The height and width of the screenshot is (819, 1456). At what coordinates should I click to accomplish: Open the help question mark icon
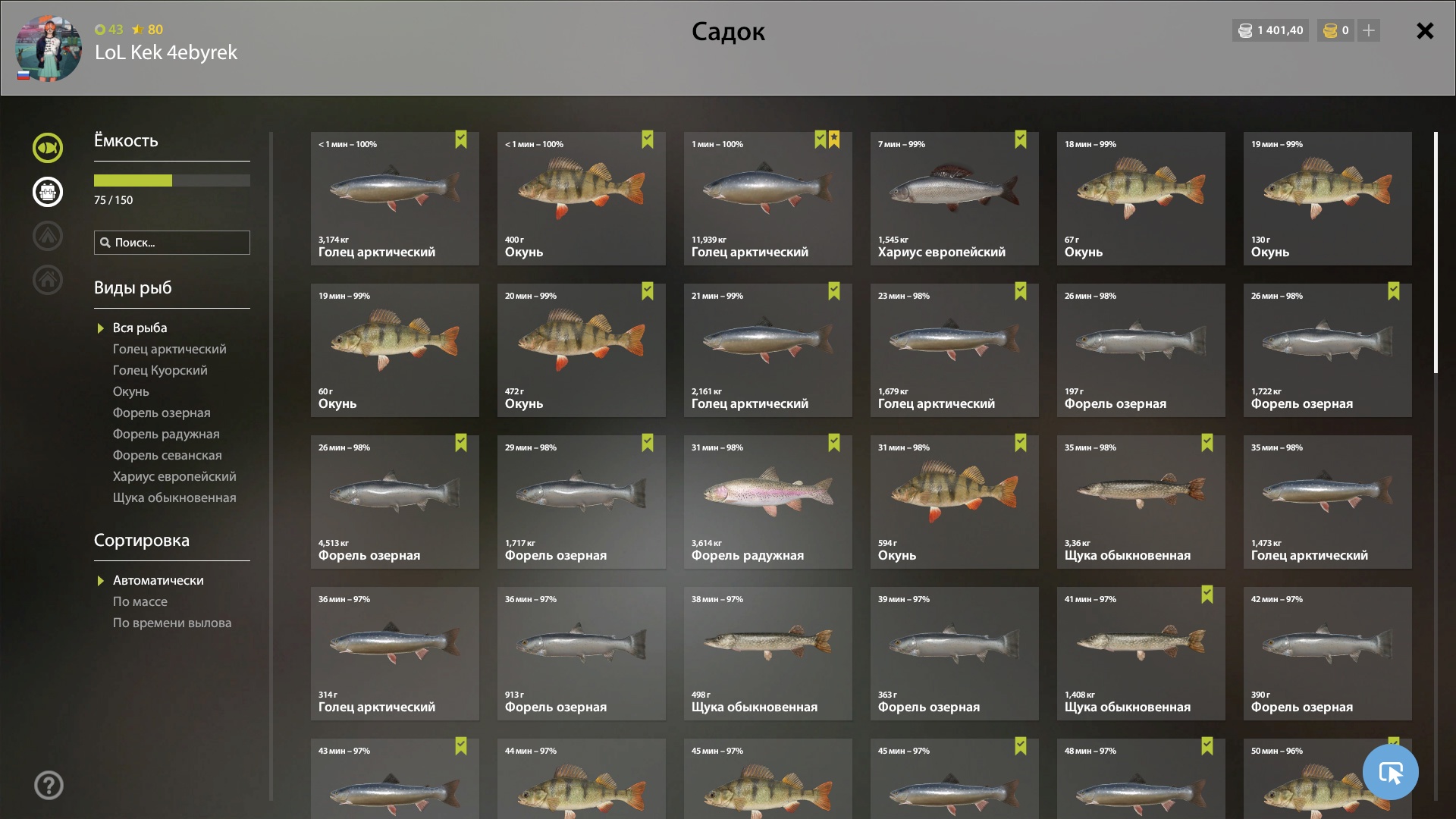point(49,786)
